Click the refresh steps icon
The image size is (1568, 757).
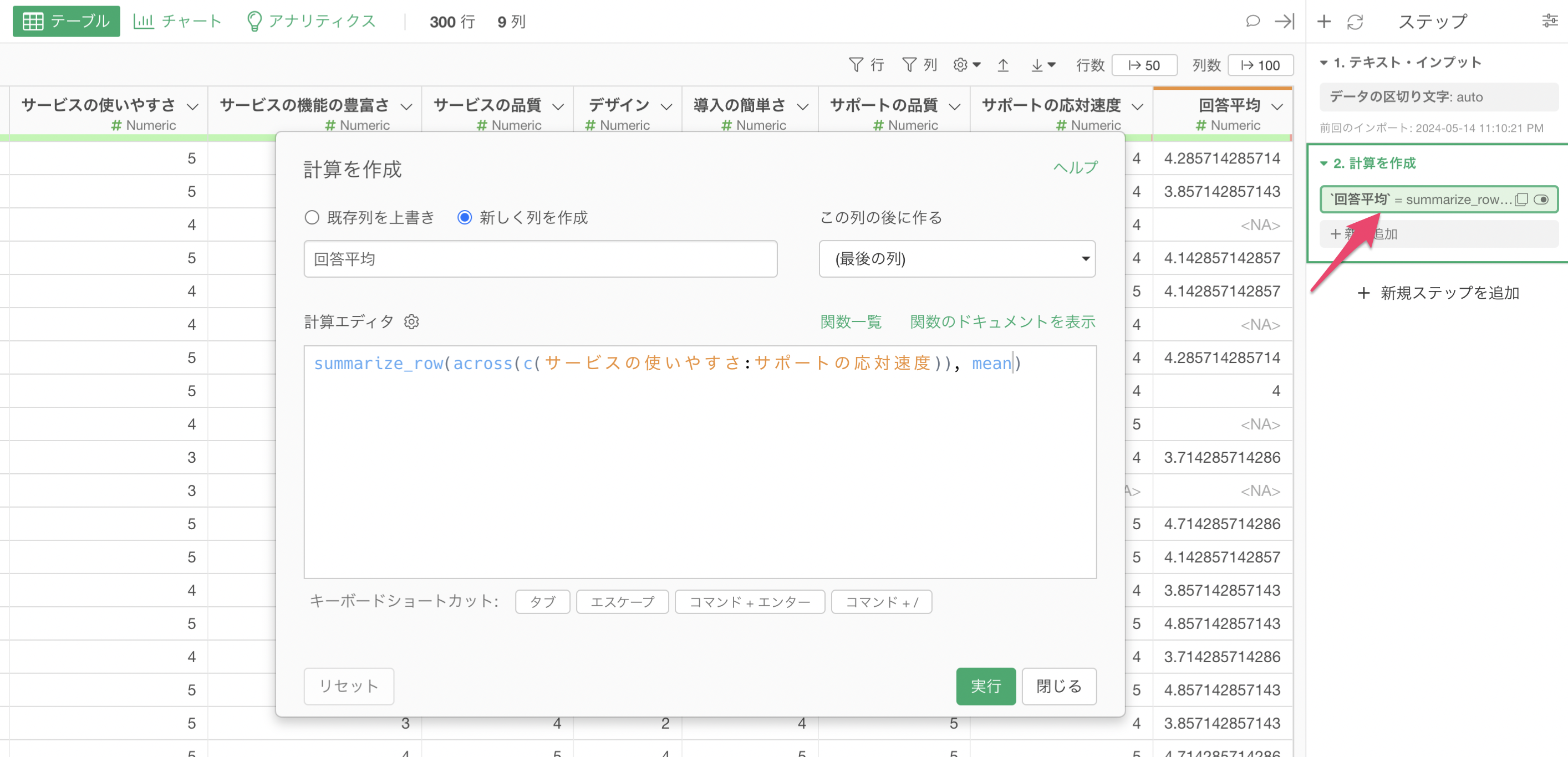coord(1355,22)
